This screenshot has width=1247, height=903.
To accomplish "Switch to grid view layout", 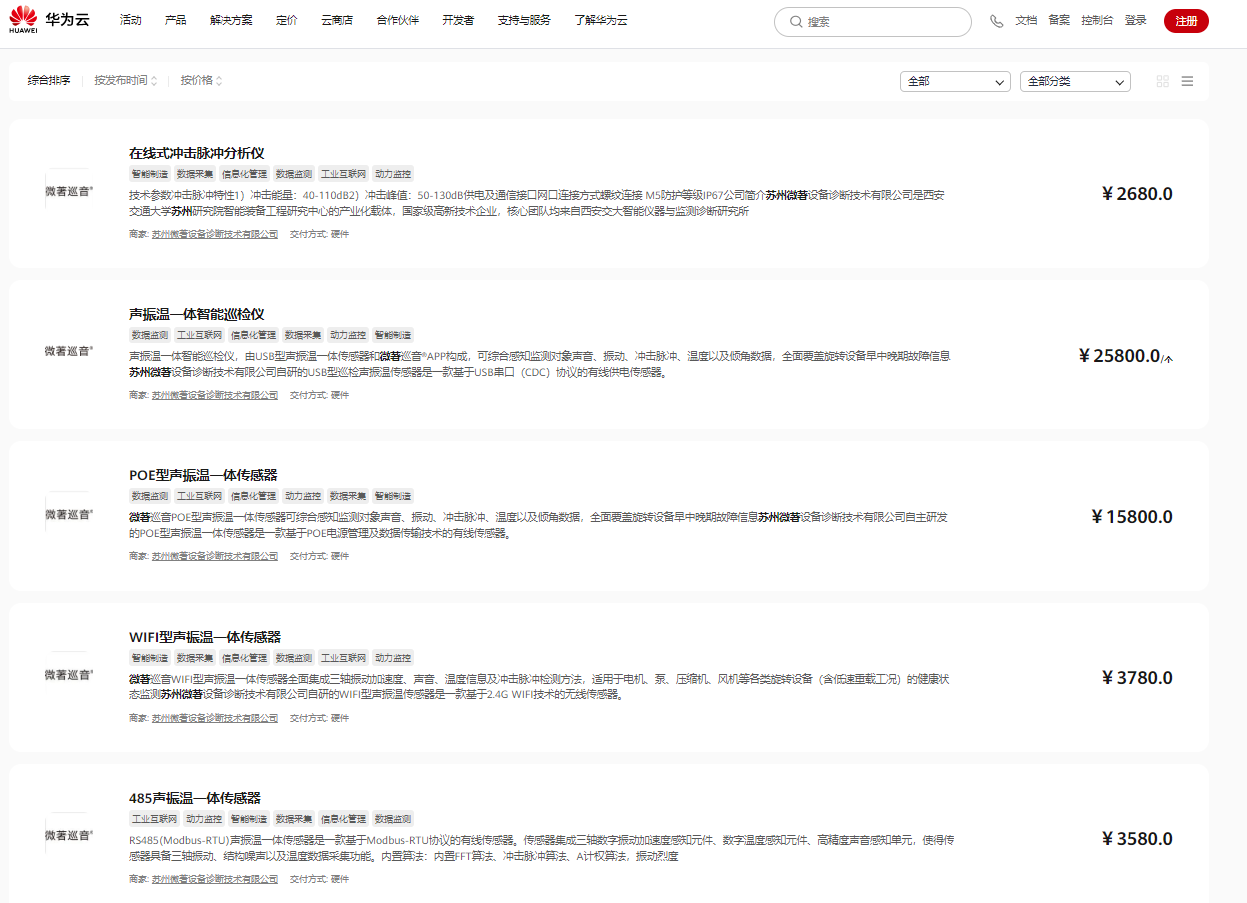I will click(x=1162, y=81).
